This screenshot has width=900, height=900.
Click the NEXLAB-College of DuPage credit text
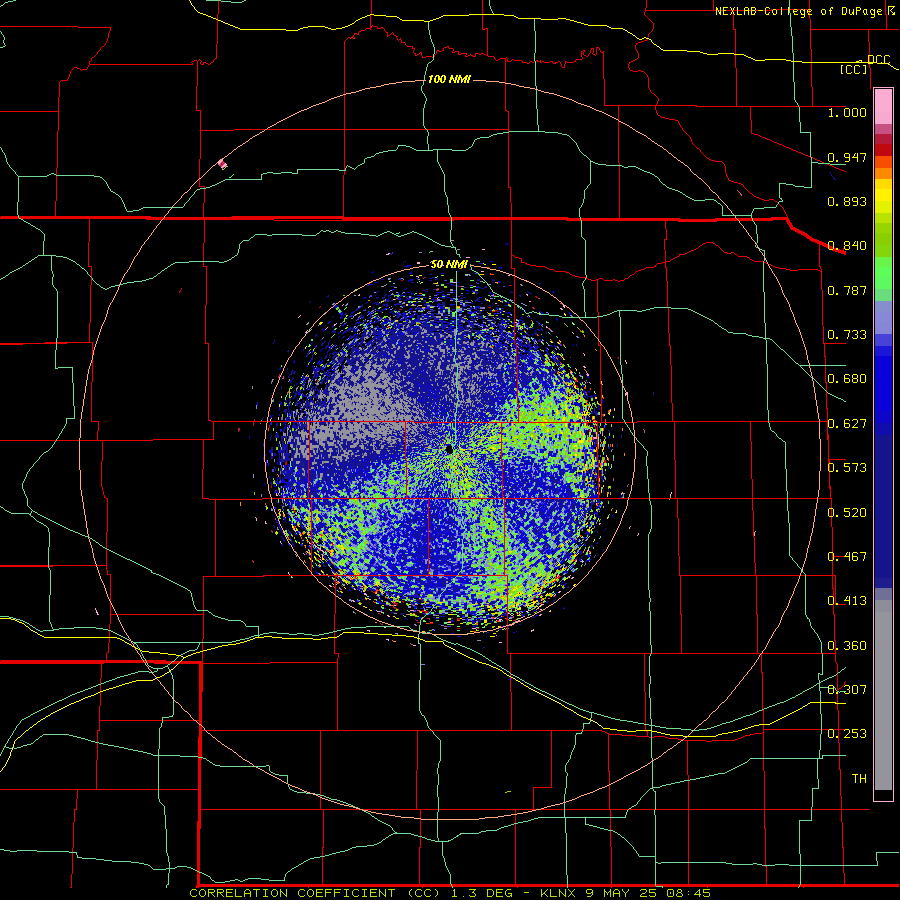coord(798,11)
